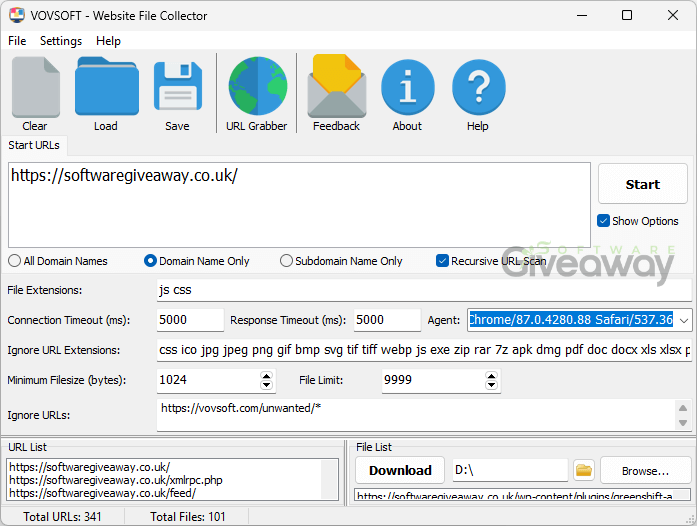This screenshot has width=697, height=526.
Task: Select the Start URLs tab
Action: click(34, 145)
